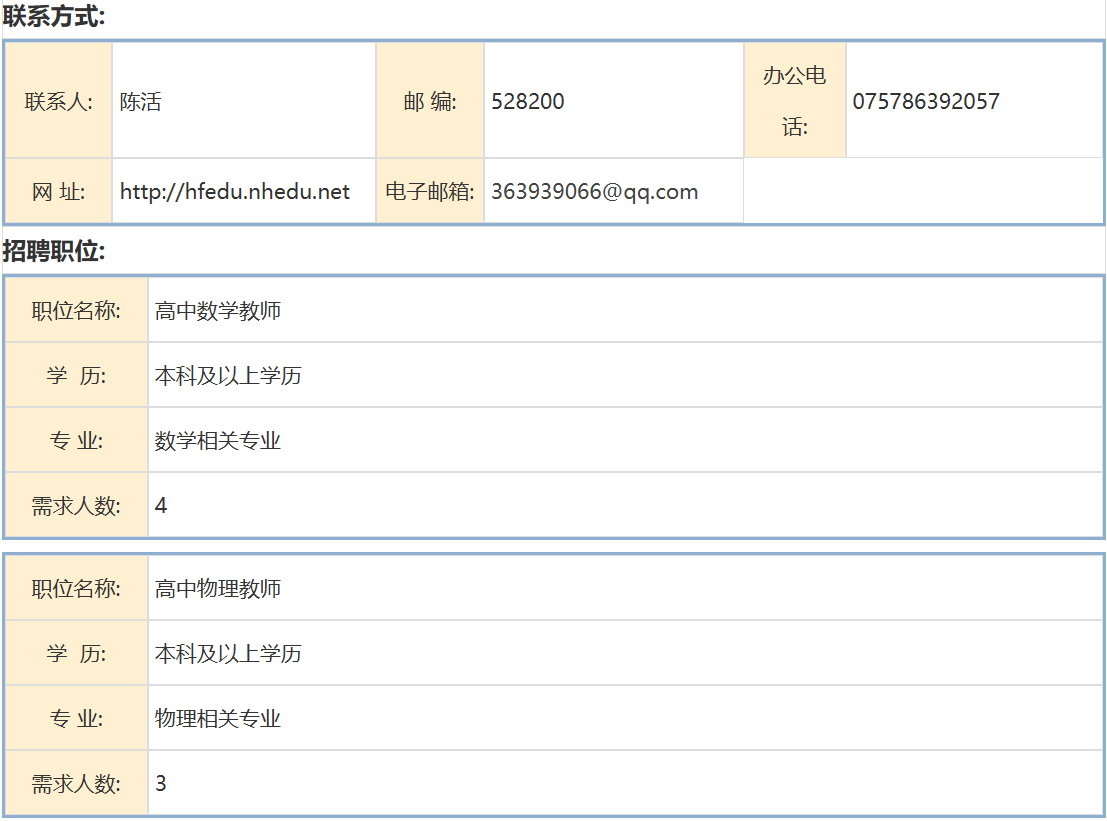This screenshot has width=1107, height=821.
Task: Click the 联系方式 section heading
Action: click(x=54, y=16)
